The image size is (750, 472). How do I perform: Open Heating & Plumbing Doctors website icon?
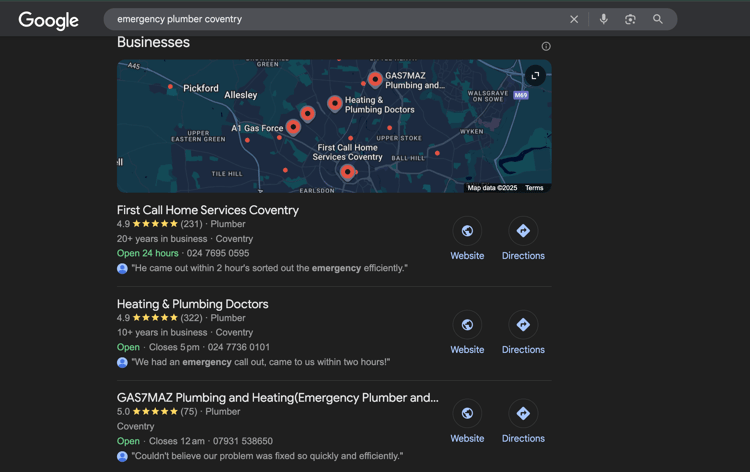(467, 325)
